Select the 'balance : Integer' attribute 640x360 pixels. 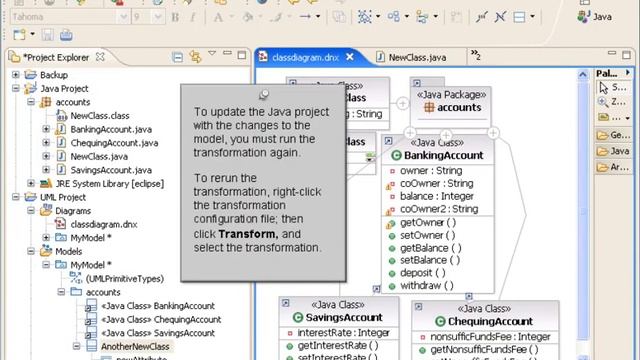click(x=438, y=196)
